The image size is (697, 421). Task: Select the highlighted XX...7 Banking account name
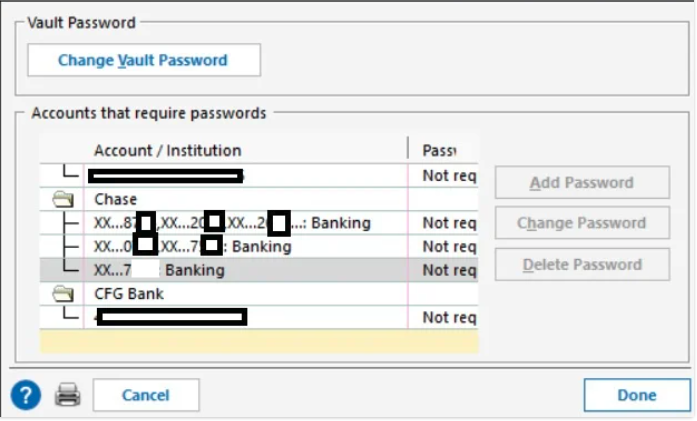[x=160, y=270]
